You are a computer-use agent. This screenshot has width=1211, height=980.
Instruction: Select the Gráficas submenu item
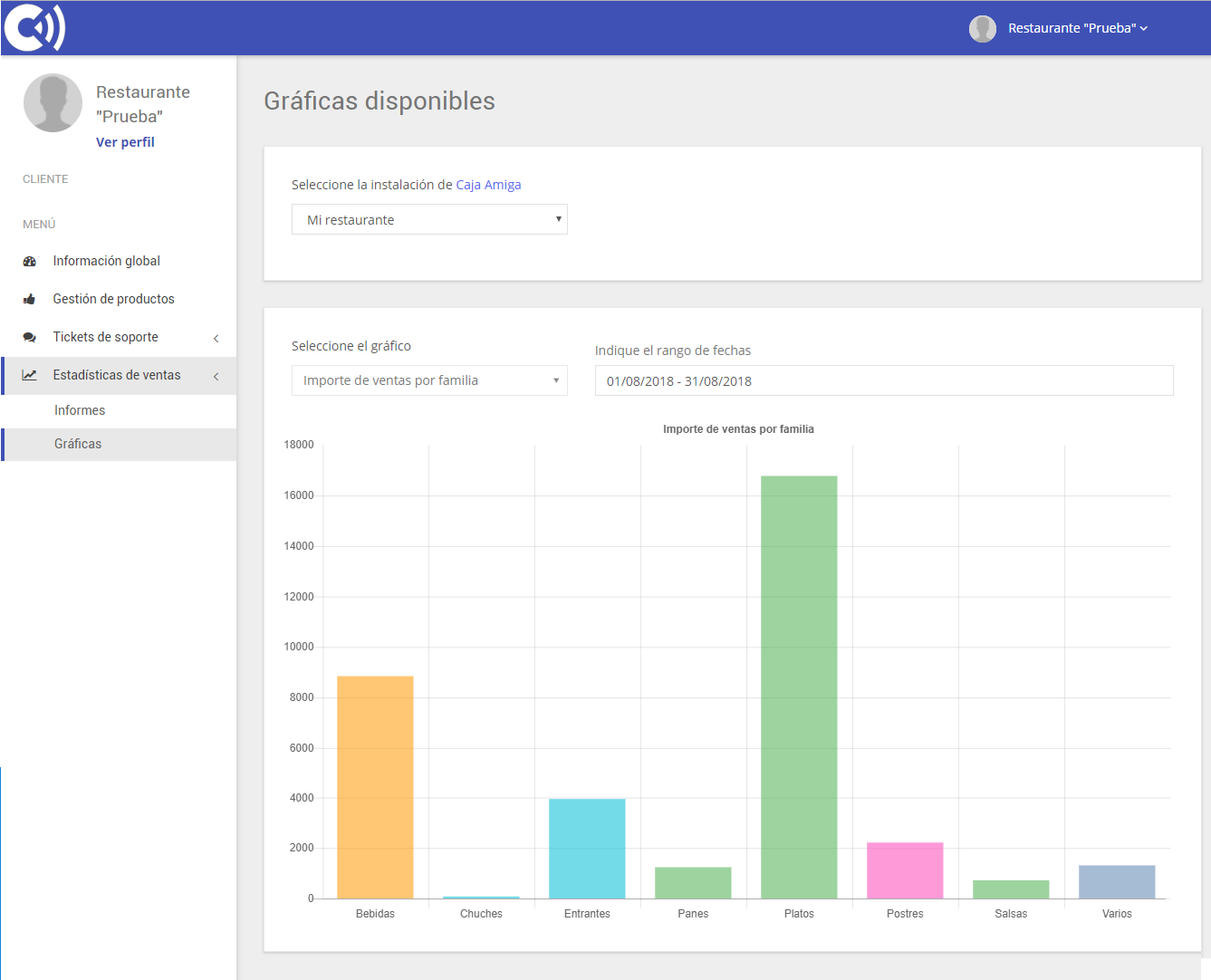point(78,445)
